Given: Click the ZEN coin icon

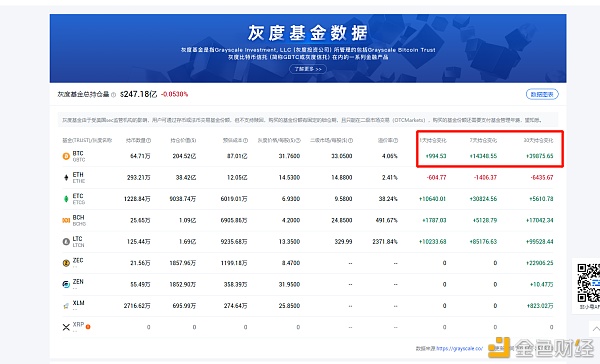Looking at the screenshot, I should pyautogui.click(x=66, y=284).
